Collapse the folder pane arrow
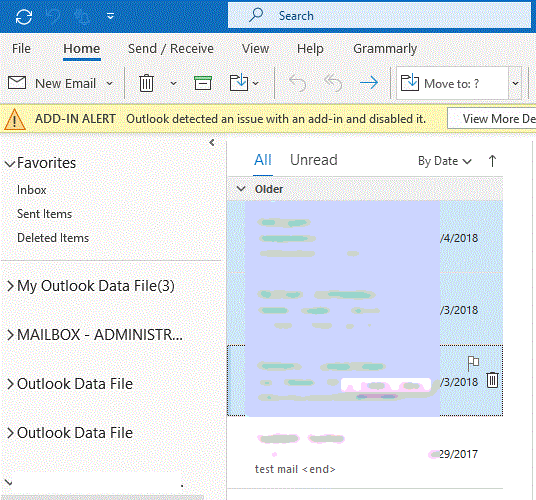 [x=212, y=143]
